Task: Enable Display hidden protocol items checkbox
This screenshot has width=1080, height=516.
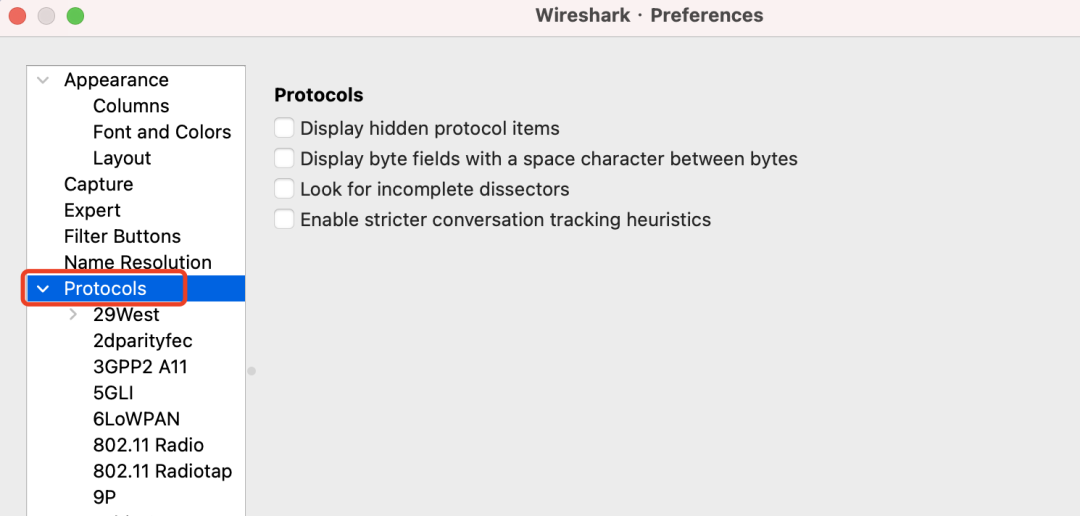Action: click(284, 128)
